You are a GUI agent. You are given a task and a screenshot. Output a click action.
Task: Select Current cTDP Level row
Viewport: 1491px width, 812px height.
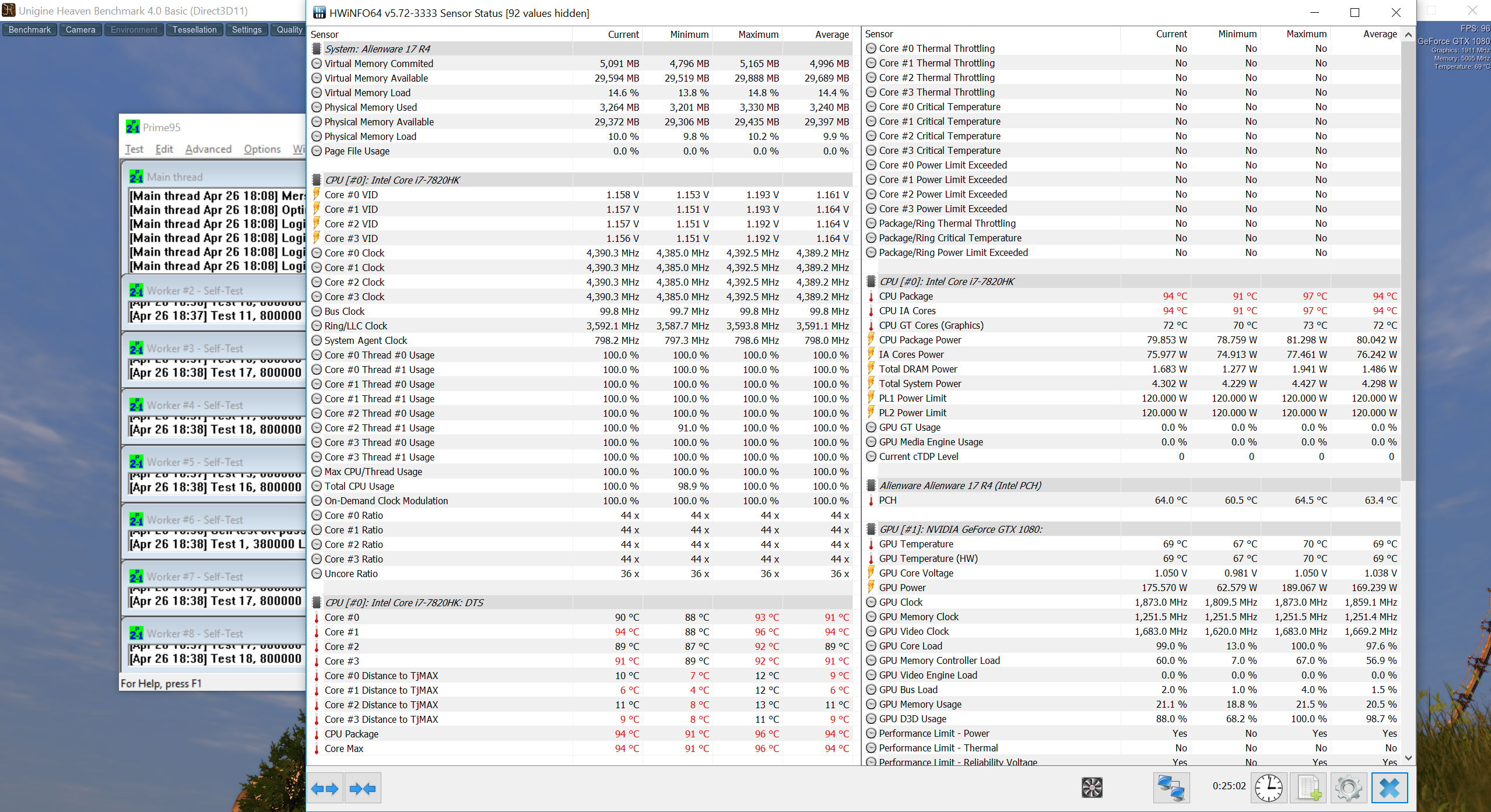(x=1132, y=456)
